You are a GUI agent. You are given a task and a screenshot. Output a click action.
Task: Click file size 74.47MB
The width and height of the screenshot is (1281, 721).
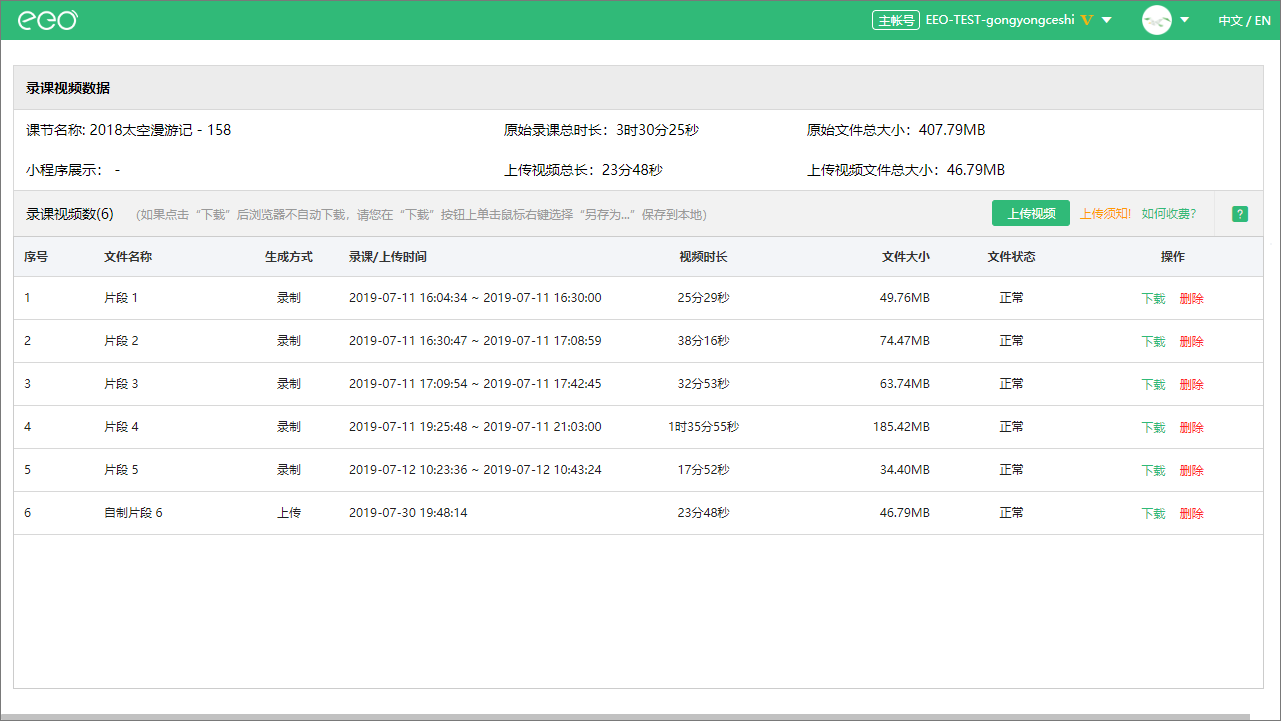(x=905, y=341)
